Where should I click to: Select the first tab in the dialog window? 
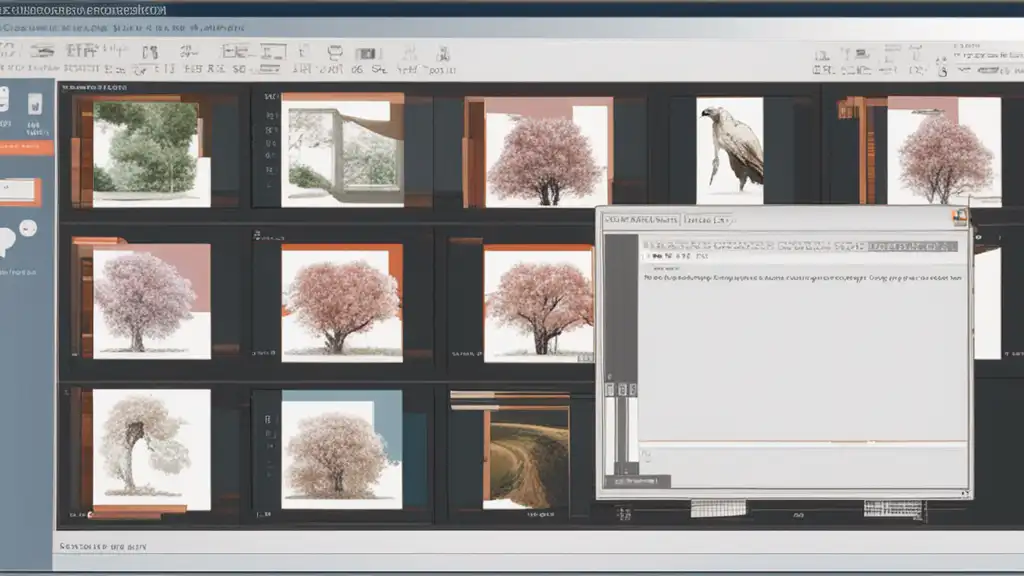(639, 219)
